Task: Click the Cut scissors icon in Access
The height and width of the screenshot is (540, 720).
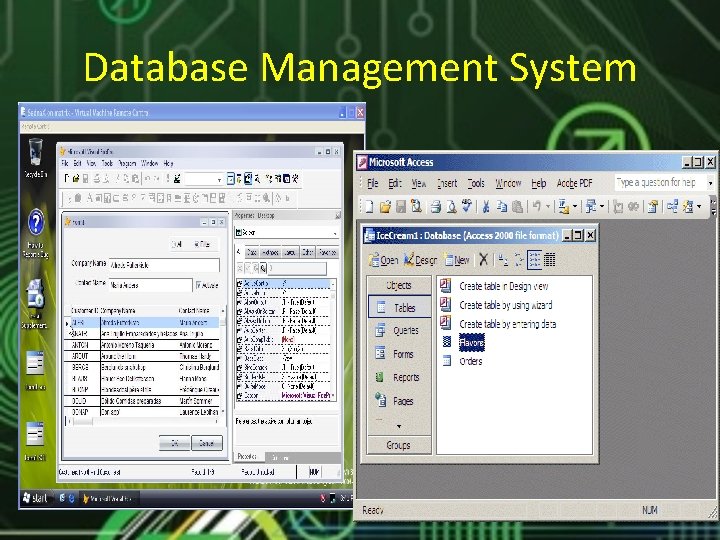Action: pyautogui.click(x=485, y=207)
